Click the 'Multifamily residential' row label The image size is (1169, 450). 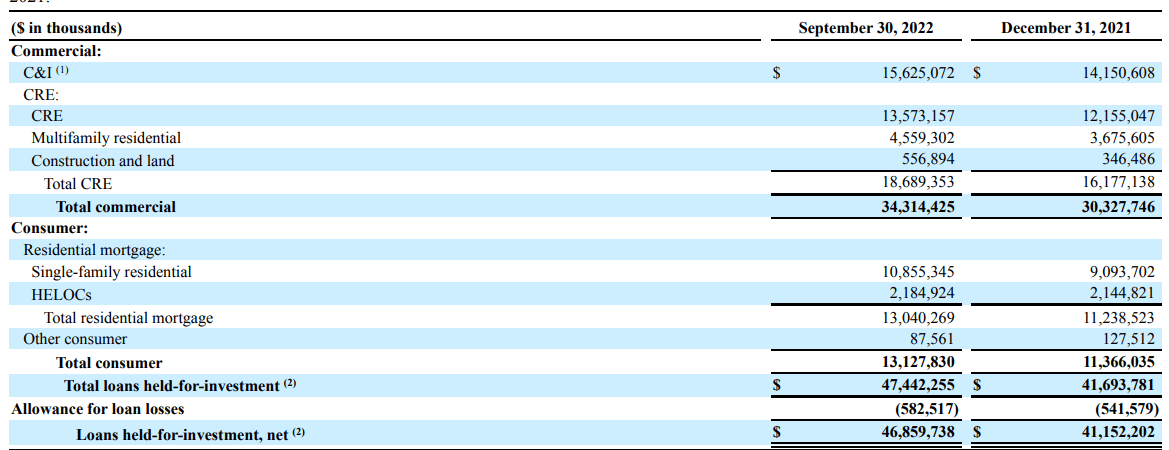(106, 138)
